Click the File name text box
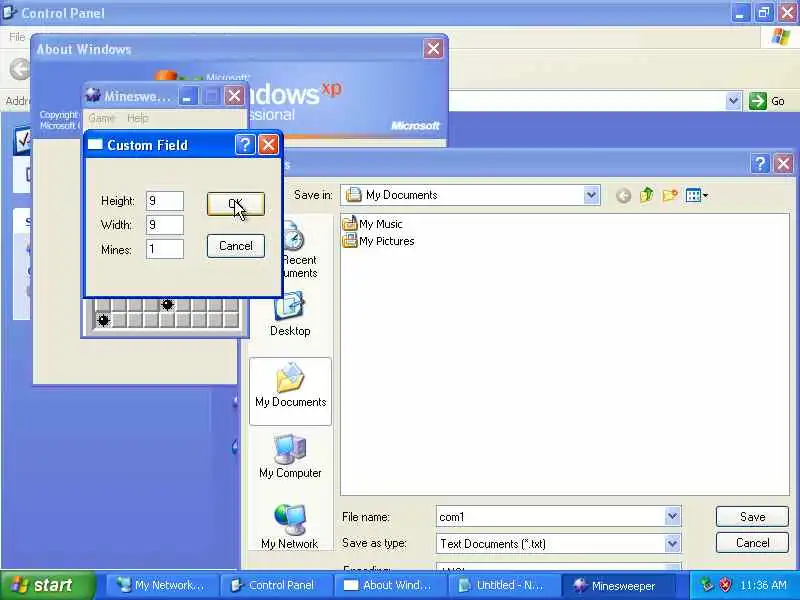800x600 pixels. (x=551, y=517)
